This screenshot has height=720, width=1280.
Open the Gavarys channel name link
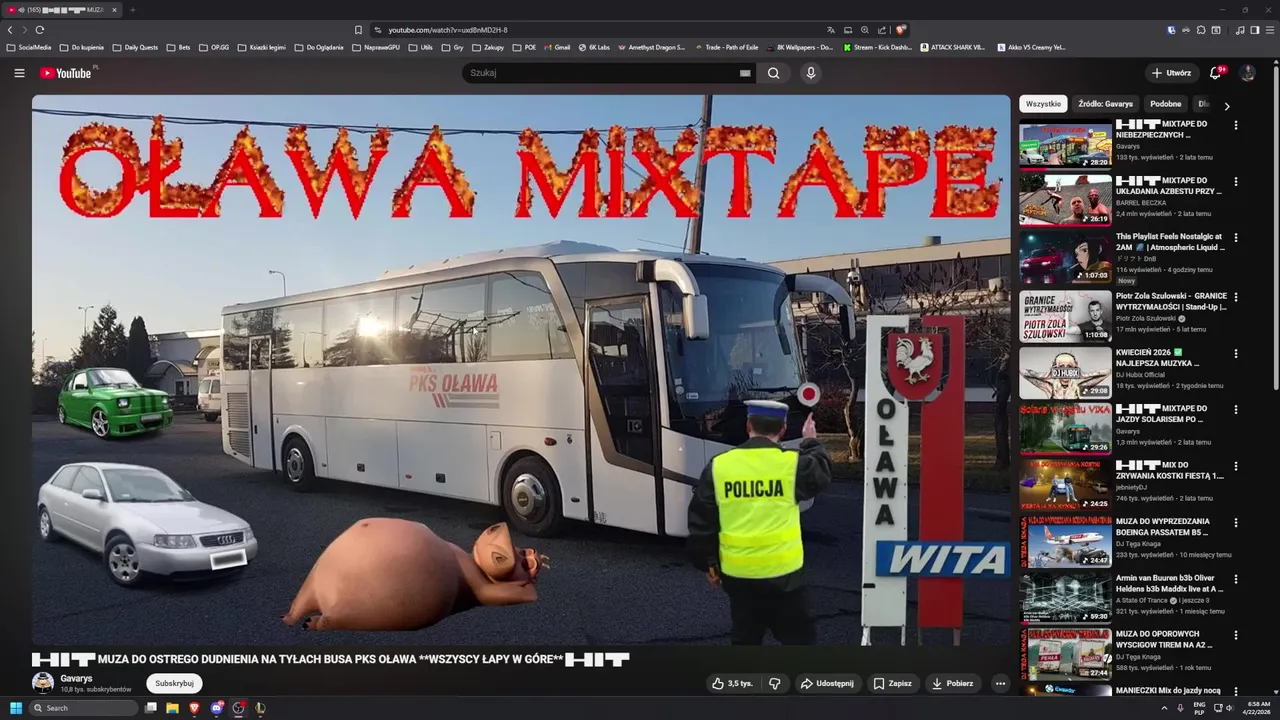(76, 678)
